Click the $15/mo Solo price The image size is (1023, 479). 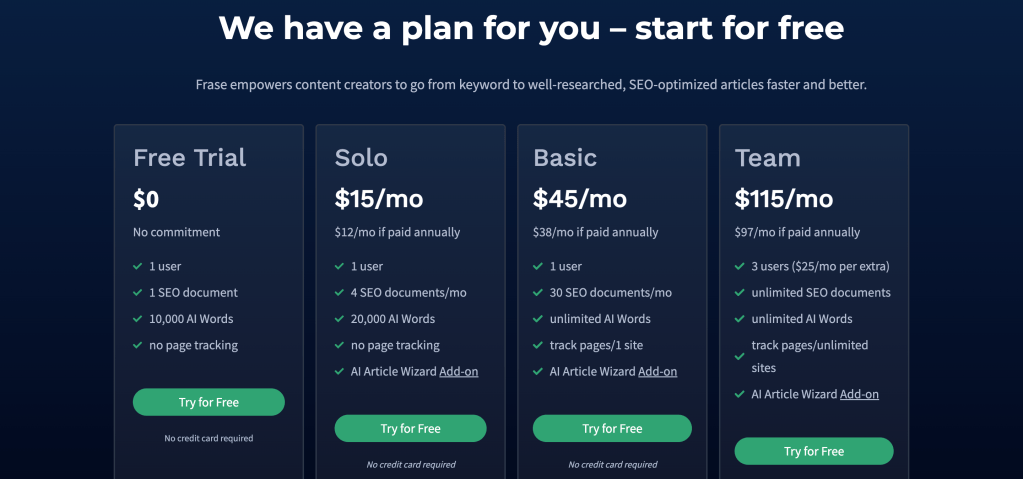point(379,199)
